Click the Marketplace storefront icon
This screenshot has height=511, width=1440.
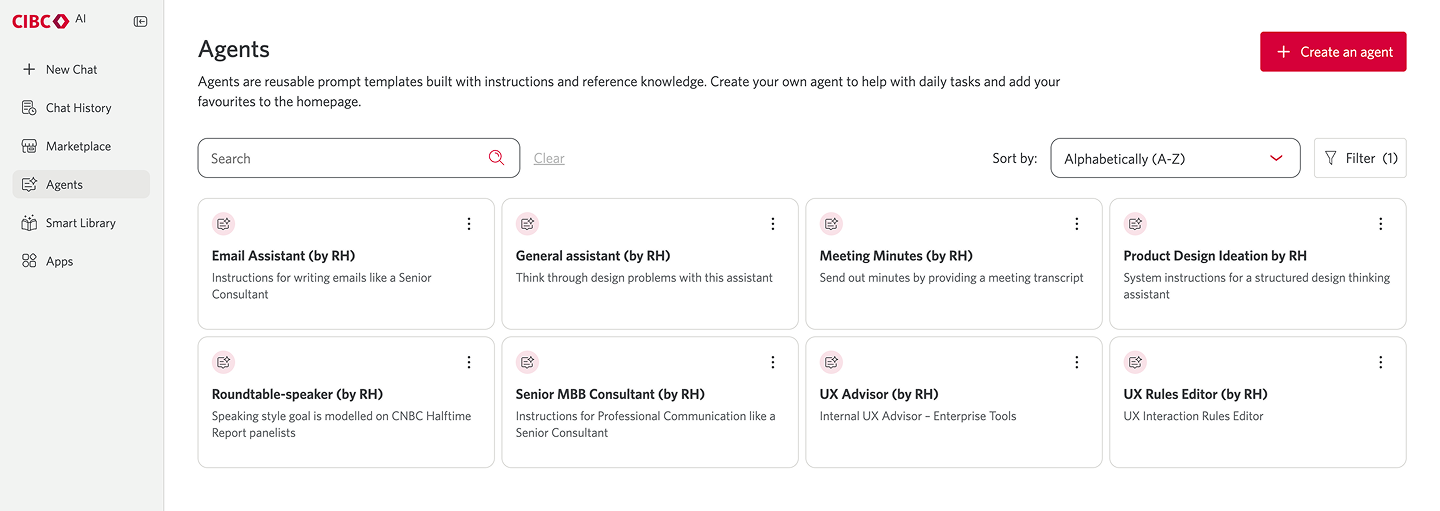pos(29,146)
